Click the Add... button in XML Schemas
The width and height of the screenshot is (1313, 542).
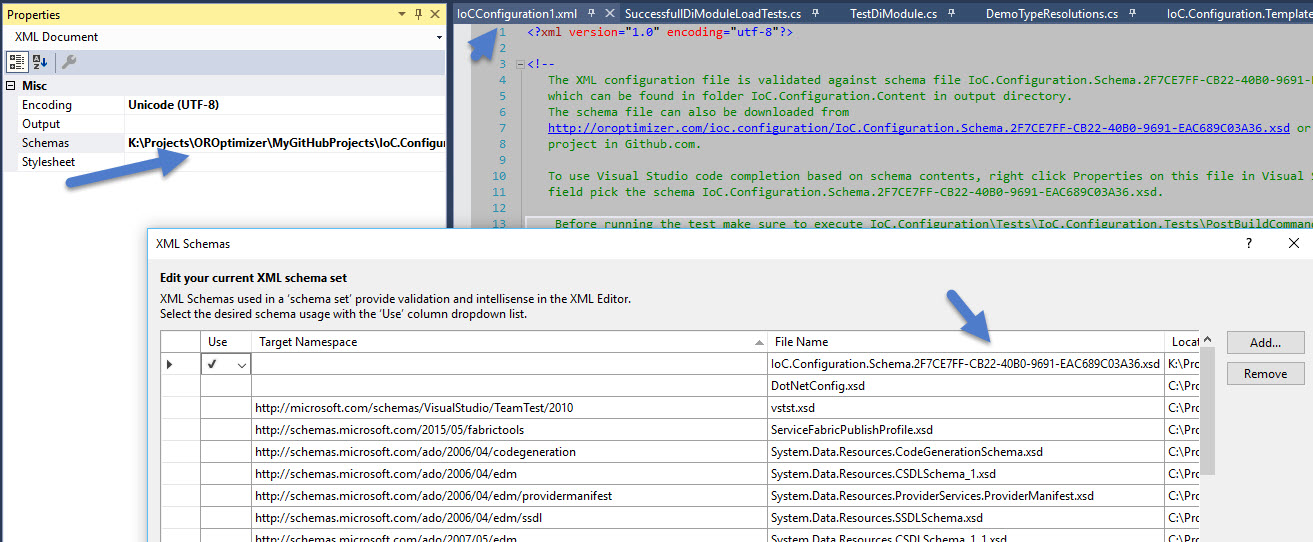tap(1265, 342)
